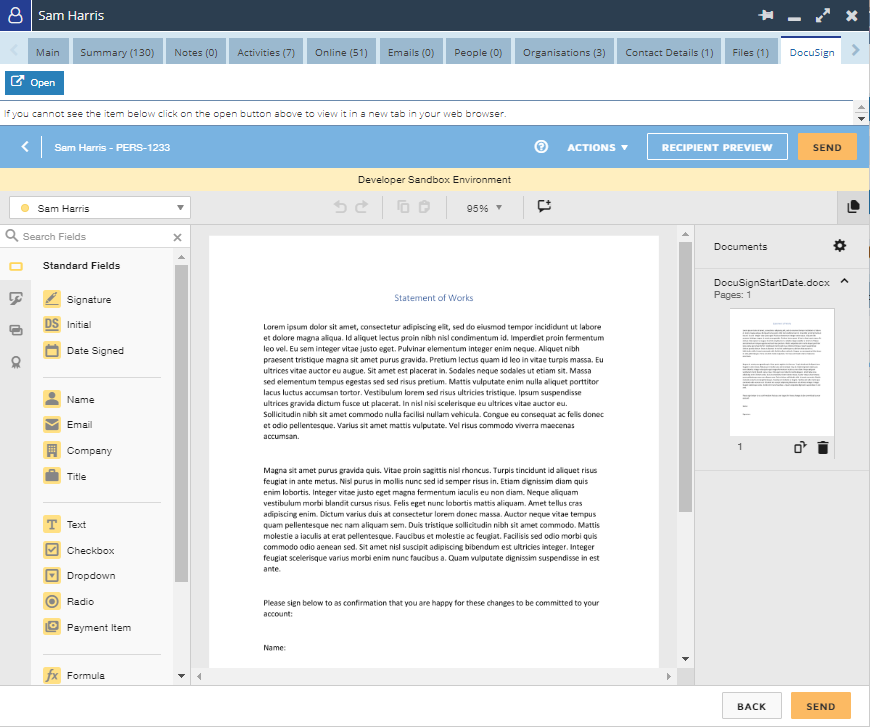Select the Formula field
The height and width of the screenshot is (727, 870).
pyautogui.click(x=74, y=675)
